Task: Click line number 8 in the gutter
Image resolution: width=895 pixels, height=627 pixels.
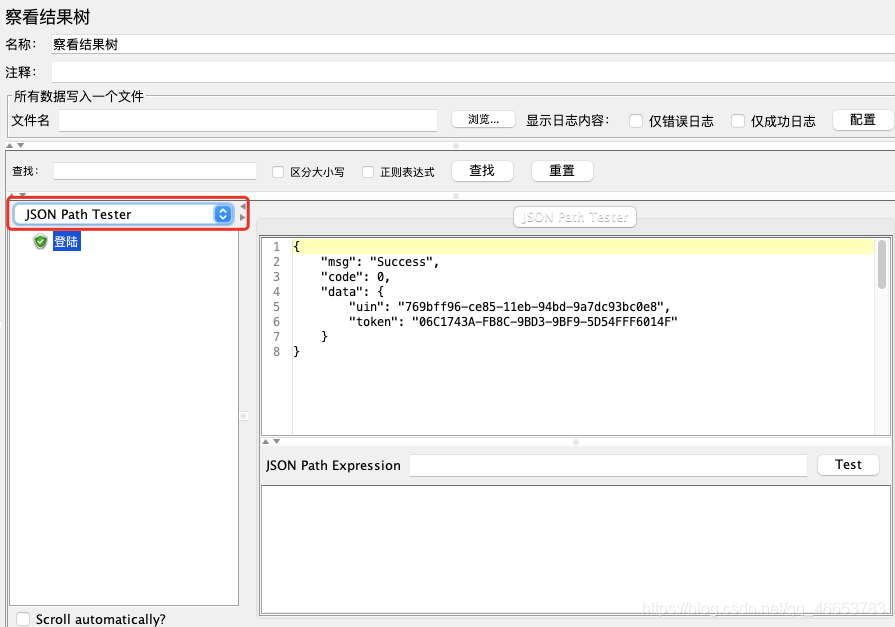Action: click(276, 352)
